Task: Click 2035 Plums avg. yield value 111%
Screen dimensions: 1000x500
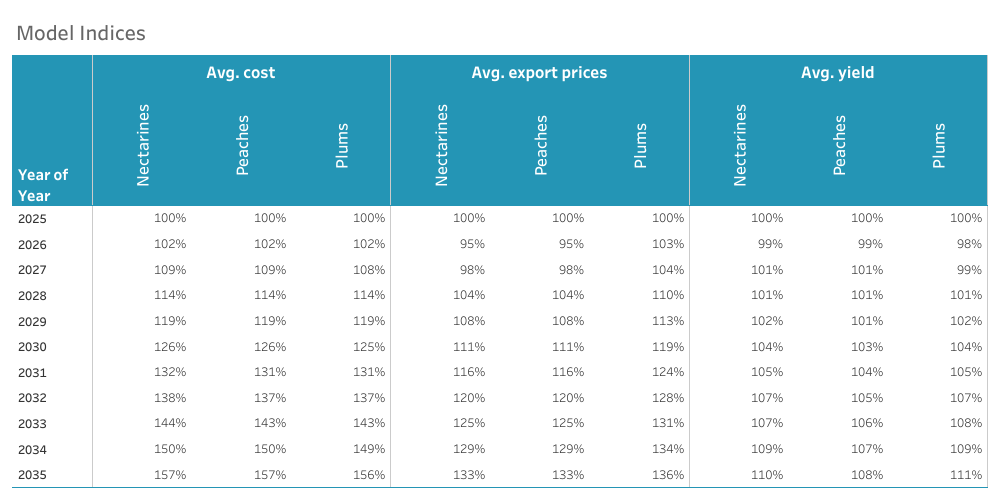Action: (967, 475)
